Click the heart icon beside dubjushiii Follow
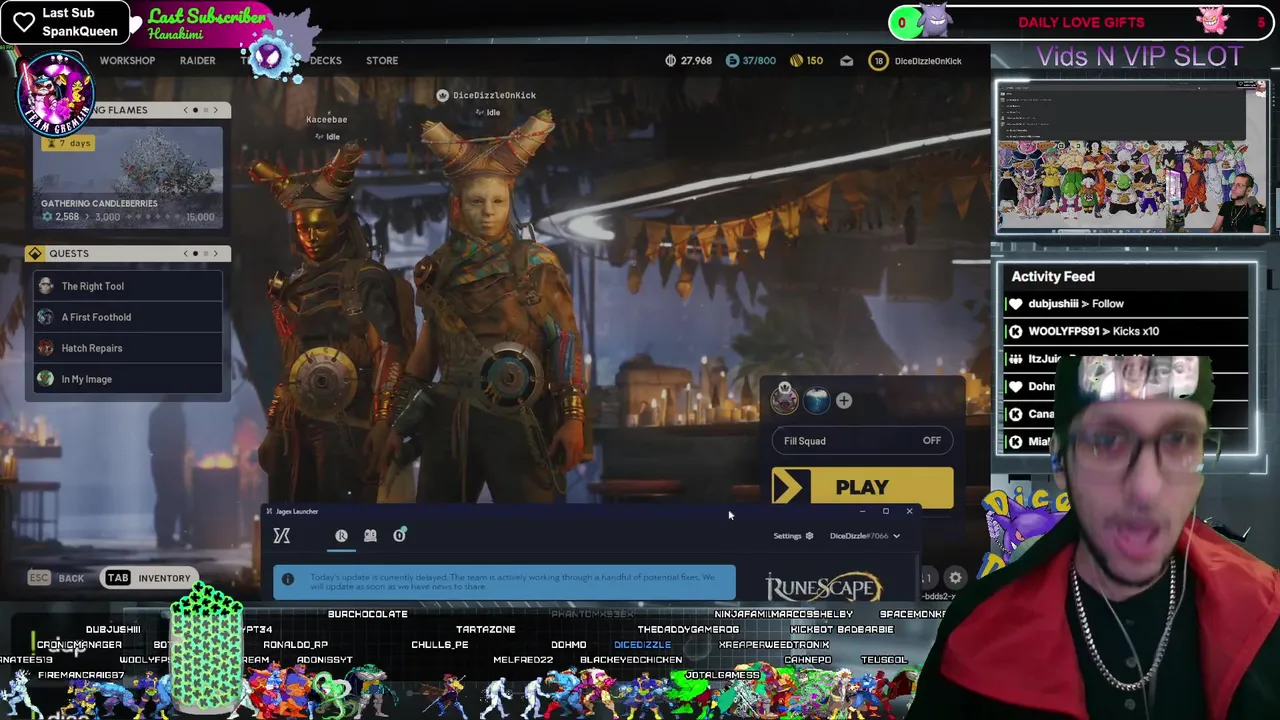The width and height of the screenshot is (1280, 720). [x=1016, y=304]
